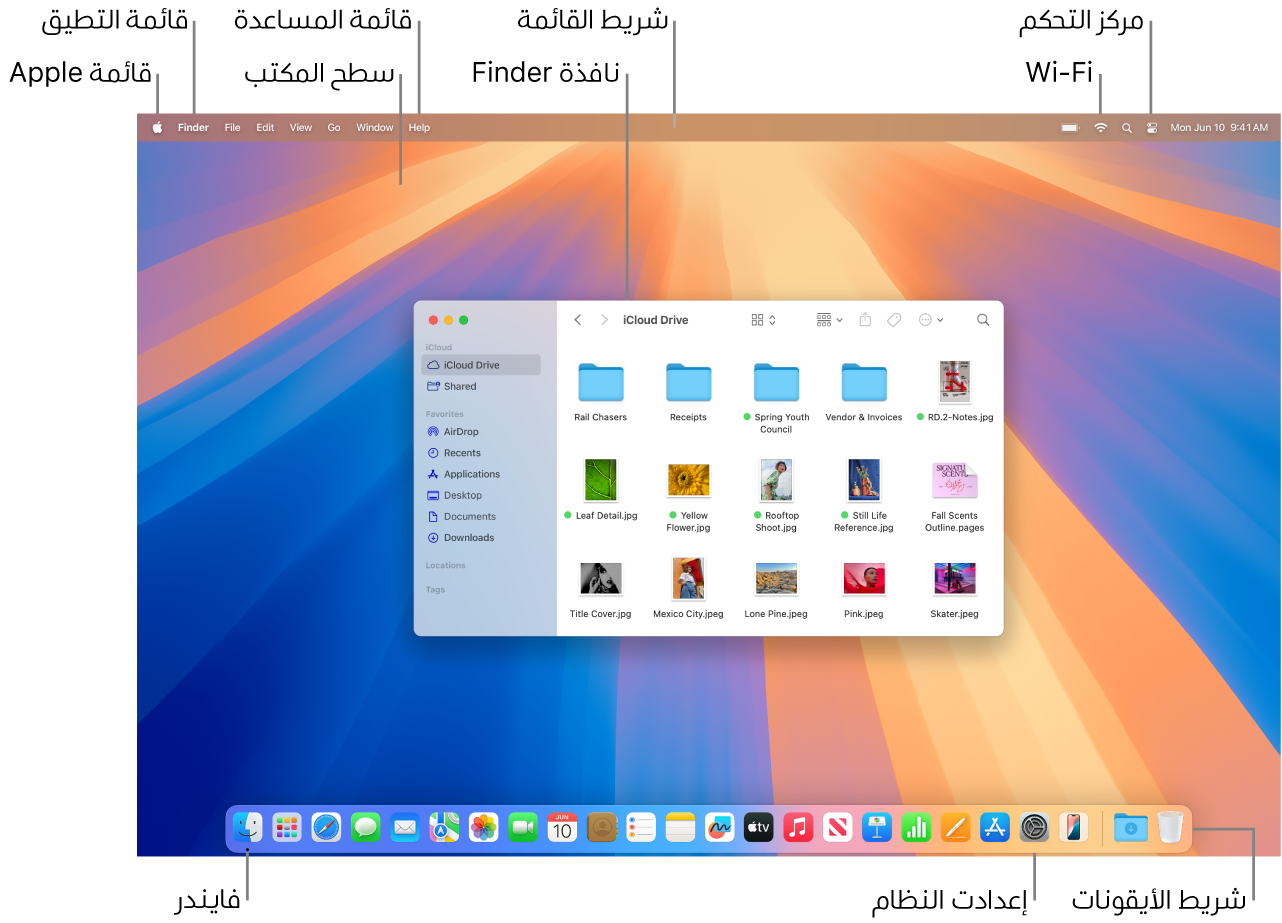This screenshot has height=923, width=1282.
Task: Open System Settings from the Dock
Action: pyautogui.click(x=1033, y=827)
